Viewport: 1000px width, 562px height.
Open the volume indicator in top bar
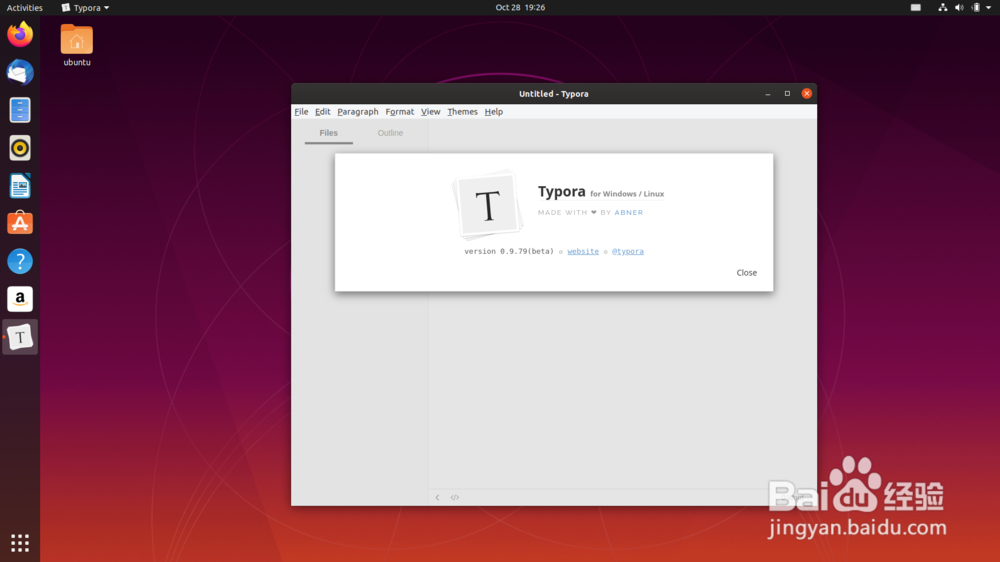(959, 8)
